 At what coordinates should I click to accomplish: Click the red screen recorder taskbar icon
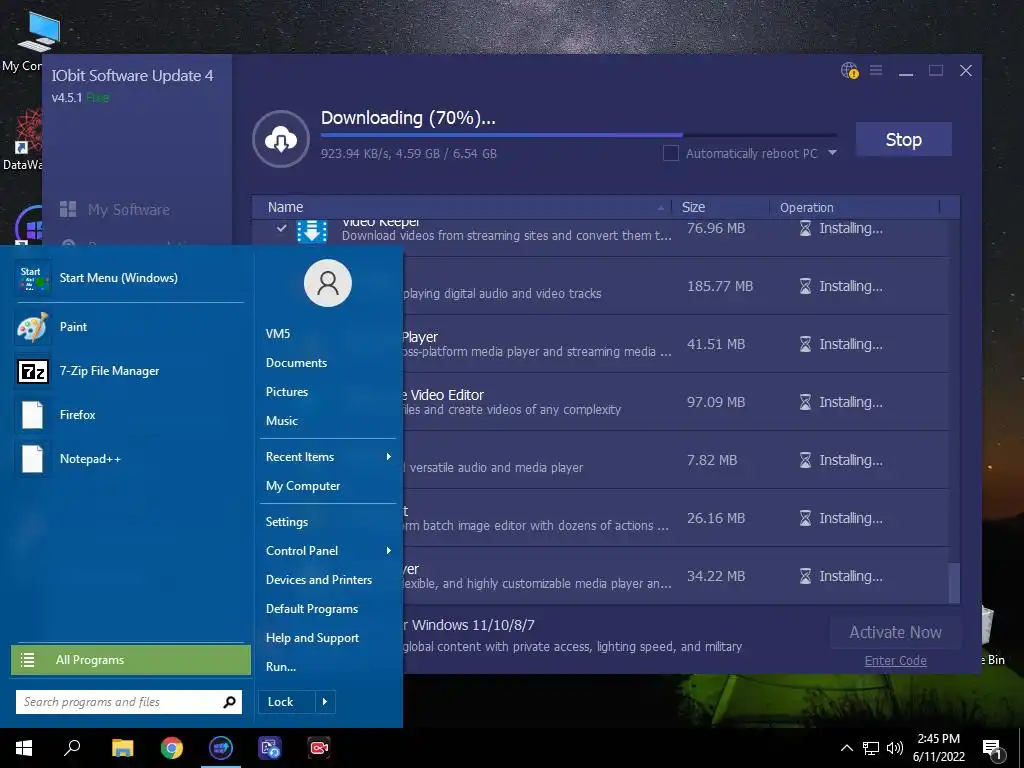(319, 748)
